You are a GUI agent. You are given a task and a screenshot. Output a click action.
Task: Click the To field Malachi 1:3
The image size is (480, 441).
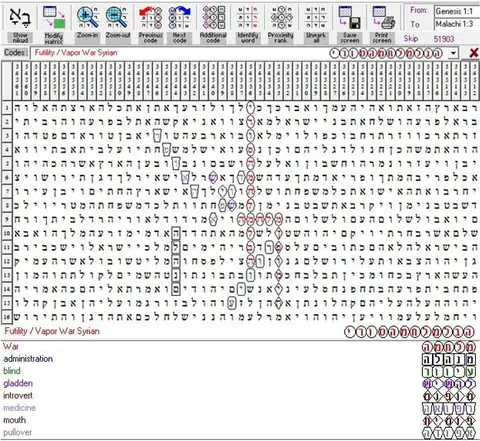(x=457, y=24)
